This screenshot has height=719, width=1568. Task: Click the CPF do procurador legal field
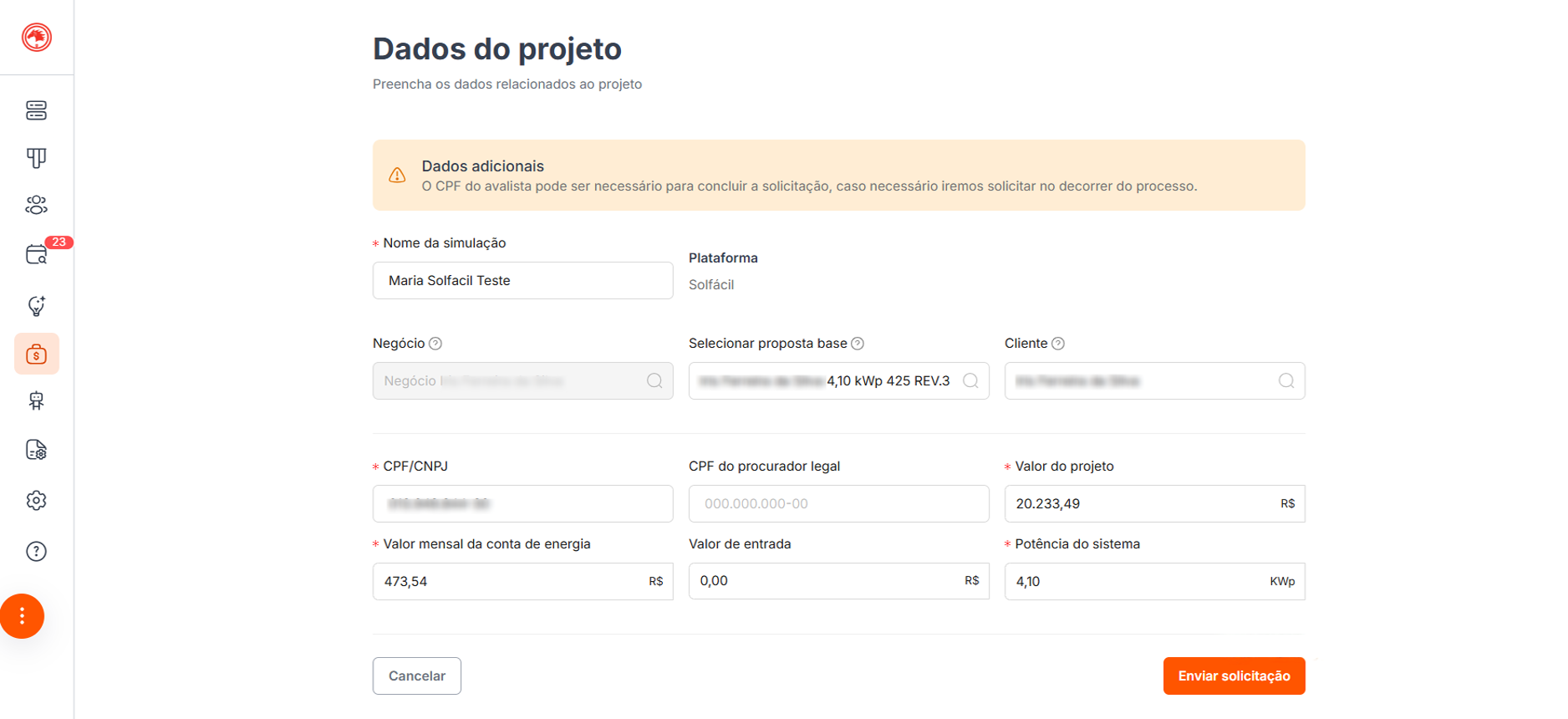(838, 504)
